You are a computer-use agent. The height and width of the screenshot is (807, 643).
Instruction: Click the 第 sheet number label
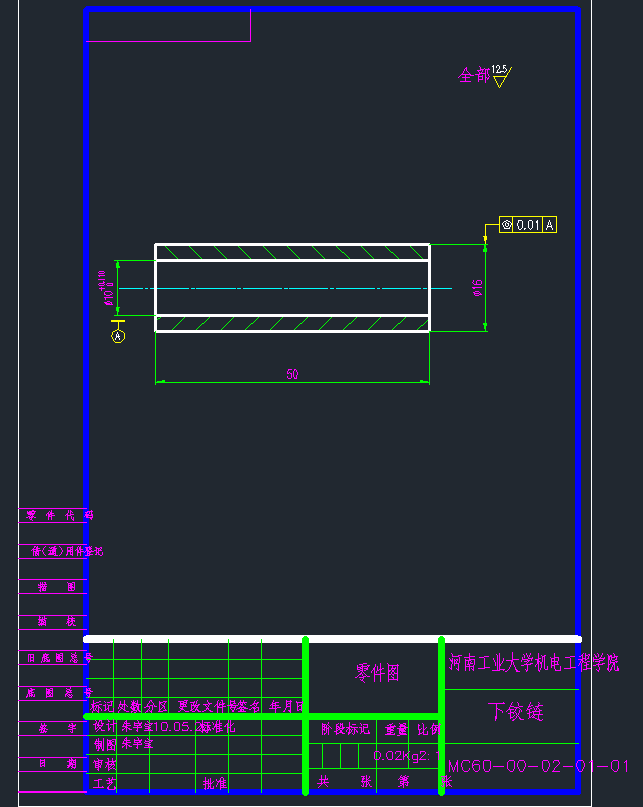404,782
